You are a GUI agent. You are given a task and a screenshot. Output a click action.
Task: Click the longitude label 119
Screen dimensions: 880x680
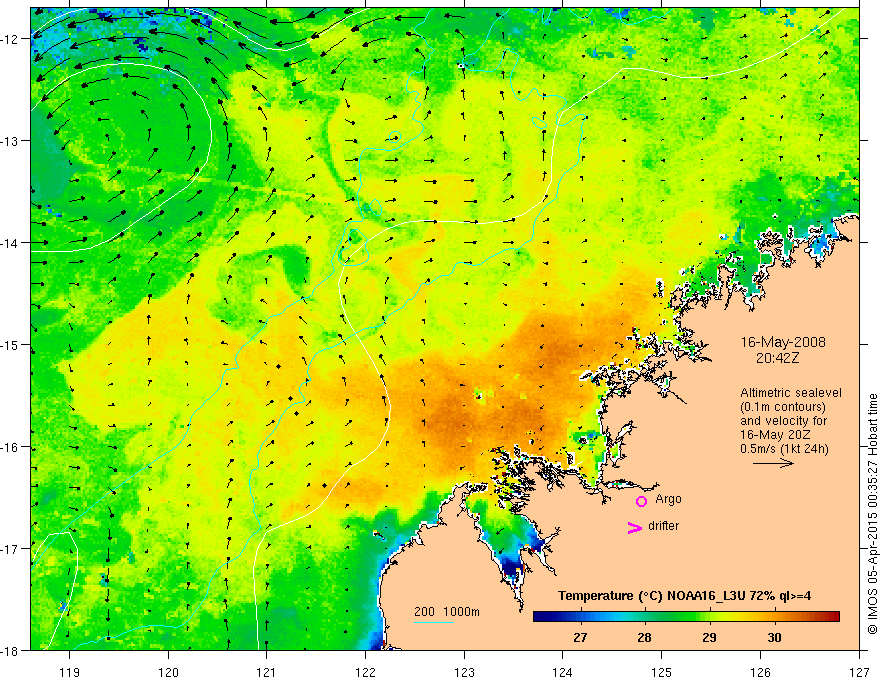[x=70, y=672]
